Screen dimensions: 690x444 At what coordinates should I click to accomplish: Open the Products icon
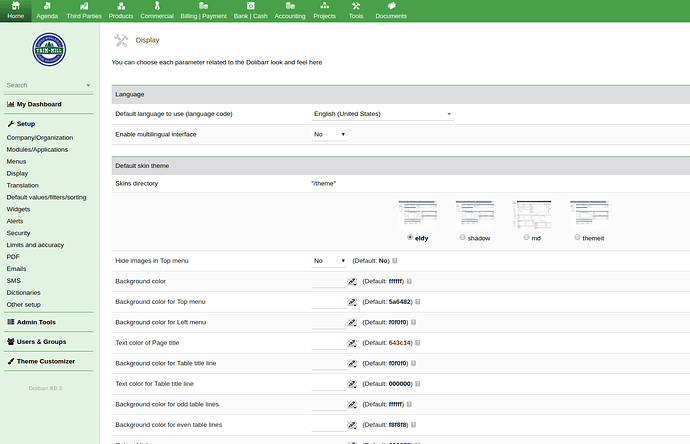coord(121,6)
